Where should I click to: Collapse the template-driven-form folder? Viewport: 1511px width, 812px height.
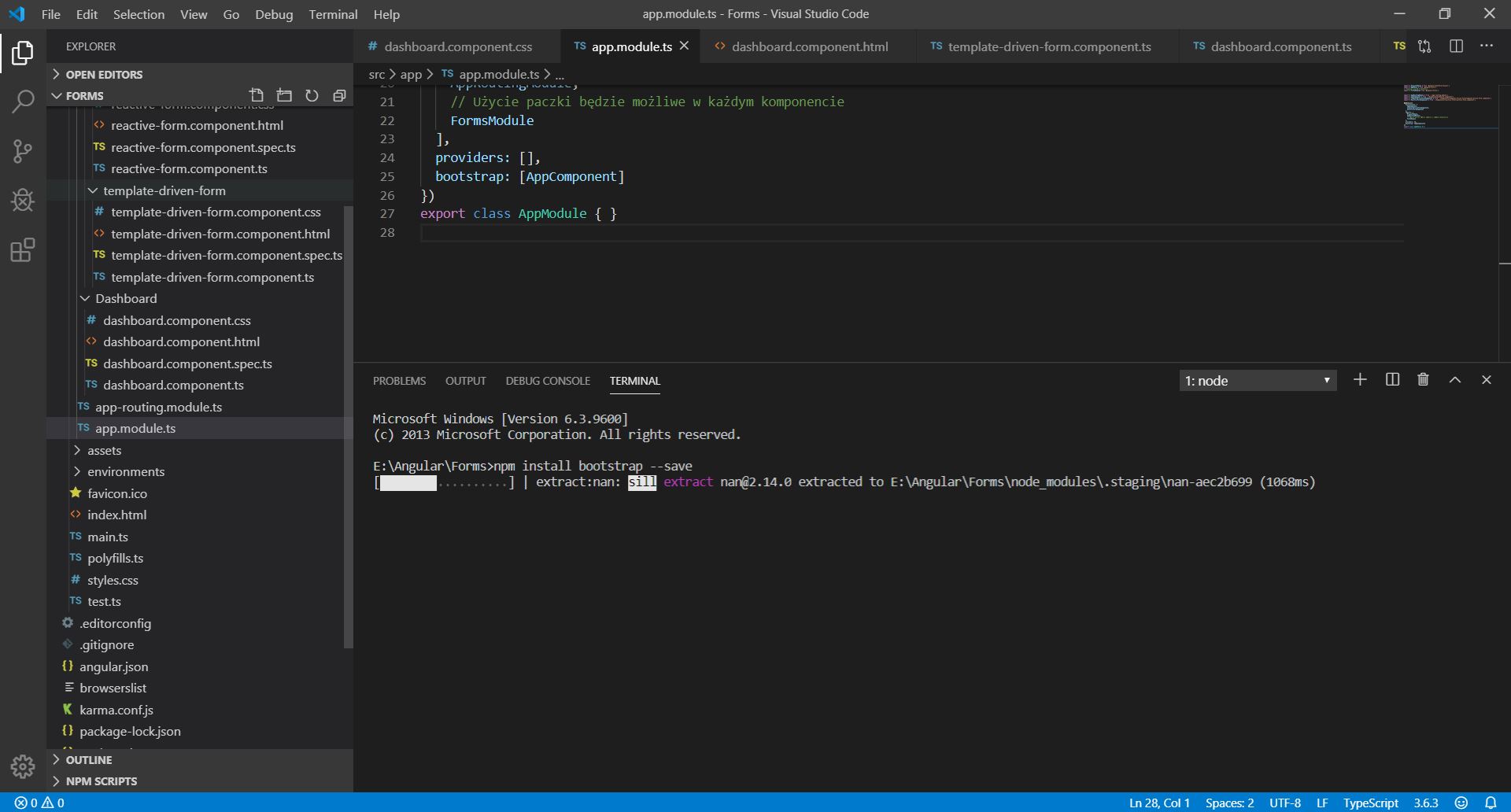click(200, 190)
